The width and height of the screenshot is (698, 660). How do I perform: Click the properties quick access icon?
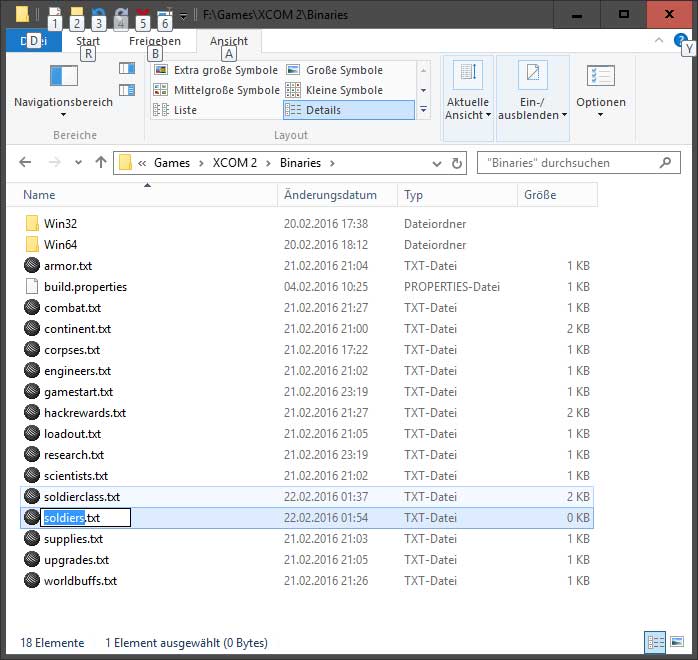[55, 12]
